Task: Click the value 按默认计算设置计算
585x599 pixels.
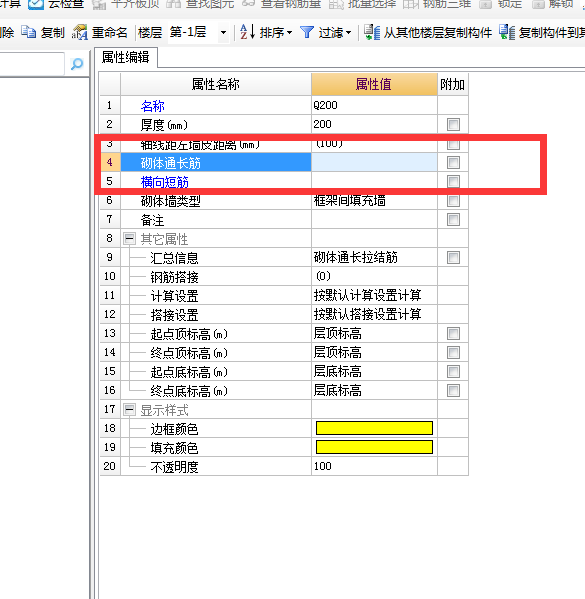Action: pyautogui.click(x=368, y=295)
